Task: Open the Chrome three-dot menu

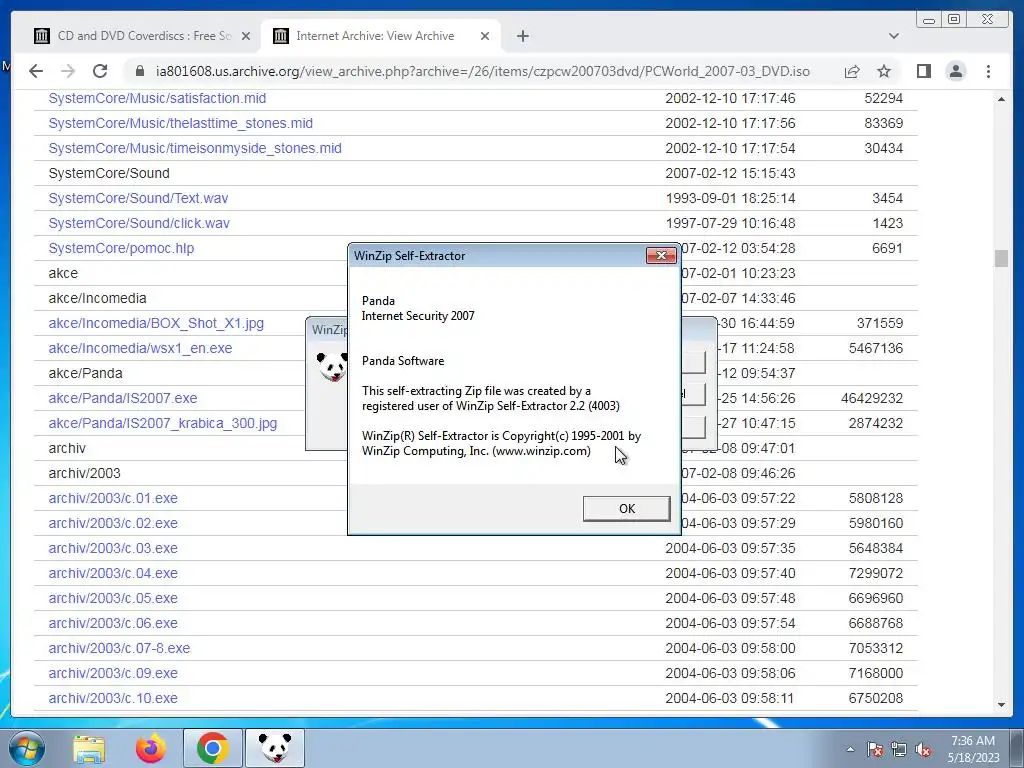Action: (988, 71)
